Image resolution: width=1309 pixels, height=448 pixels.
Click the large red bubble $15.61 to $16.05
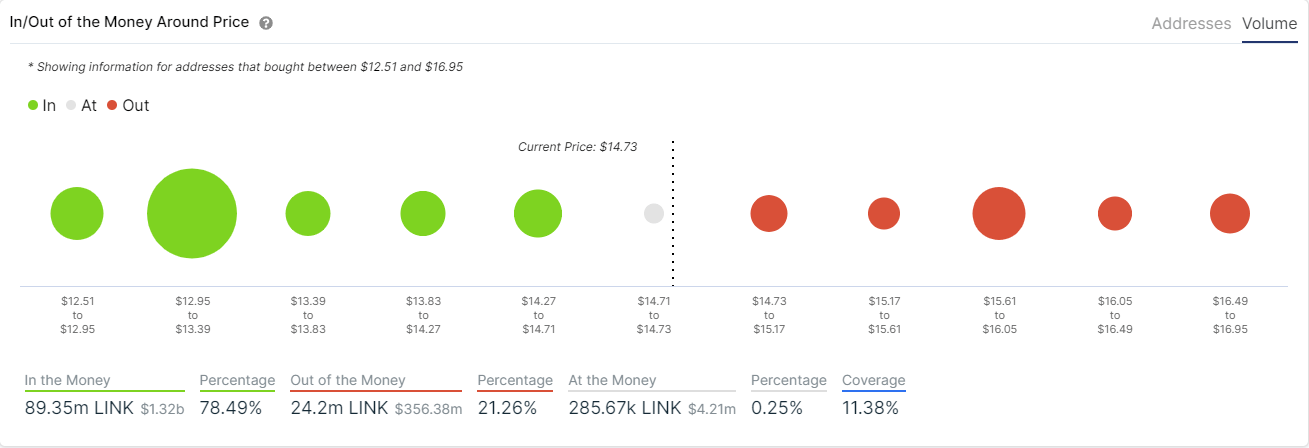[999, 213]
